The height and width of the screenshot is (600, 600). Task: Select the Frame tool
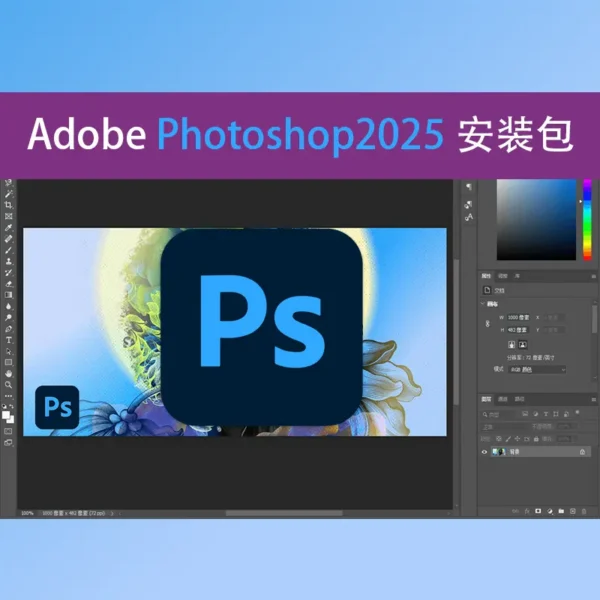click(8, 216)
